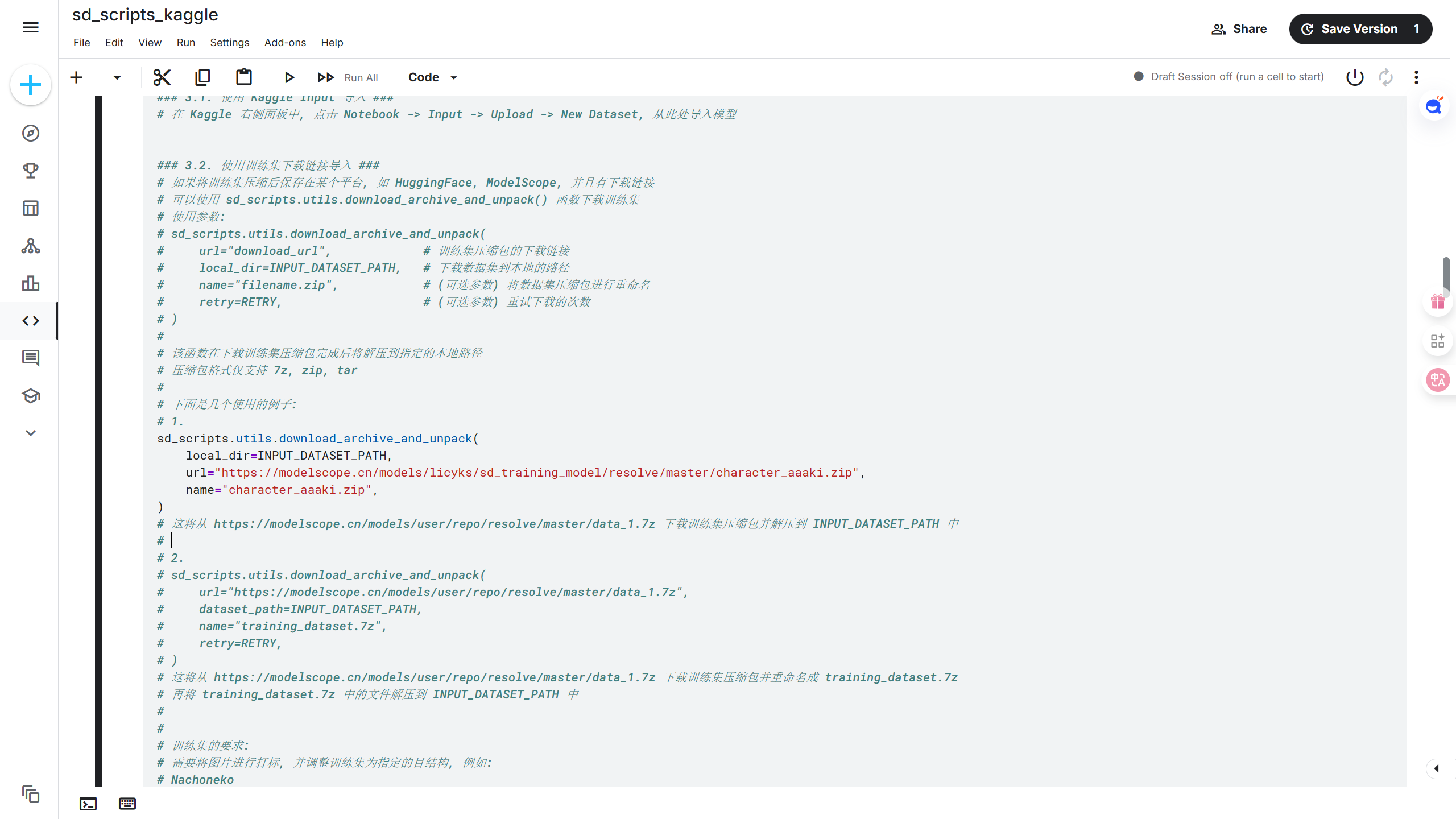Show keyboard shortcuts panel
The image size is (1456, 819).
tap(127, 804)
